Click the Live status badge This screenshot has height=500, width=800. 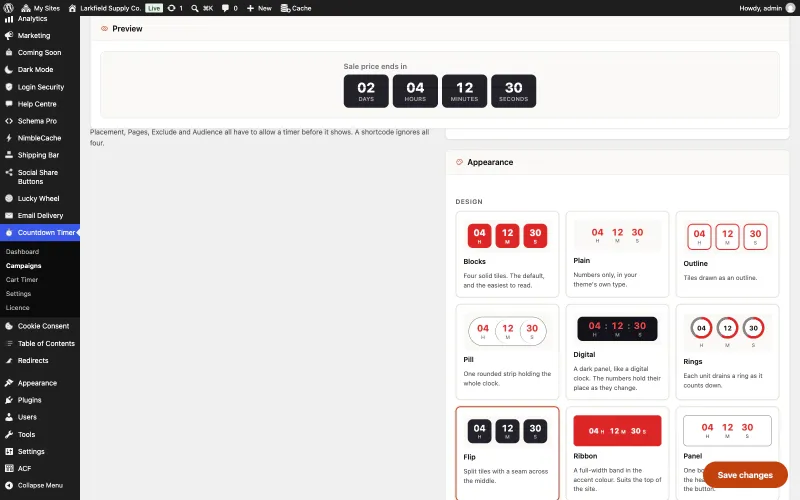click(x=154, y=8)
